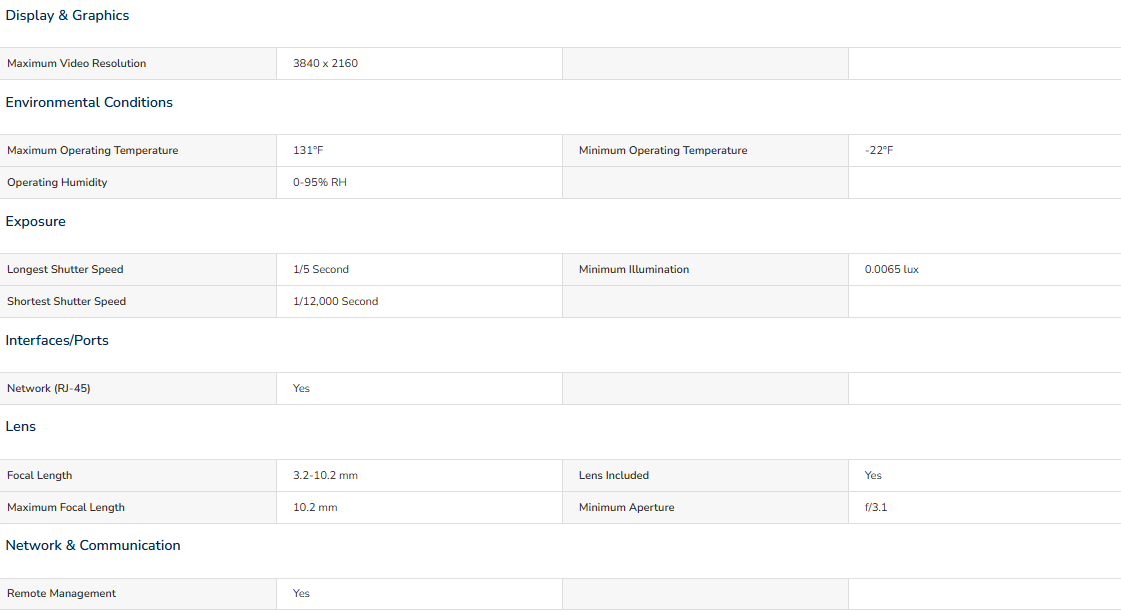Select the Environmental Conditions heading
Screen dimensions: 1121x613
pyautogui.click(x=89, y=102)
